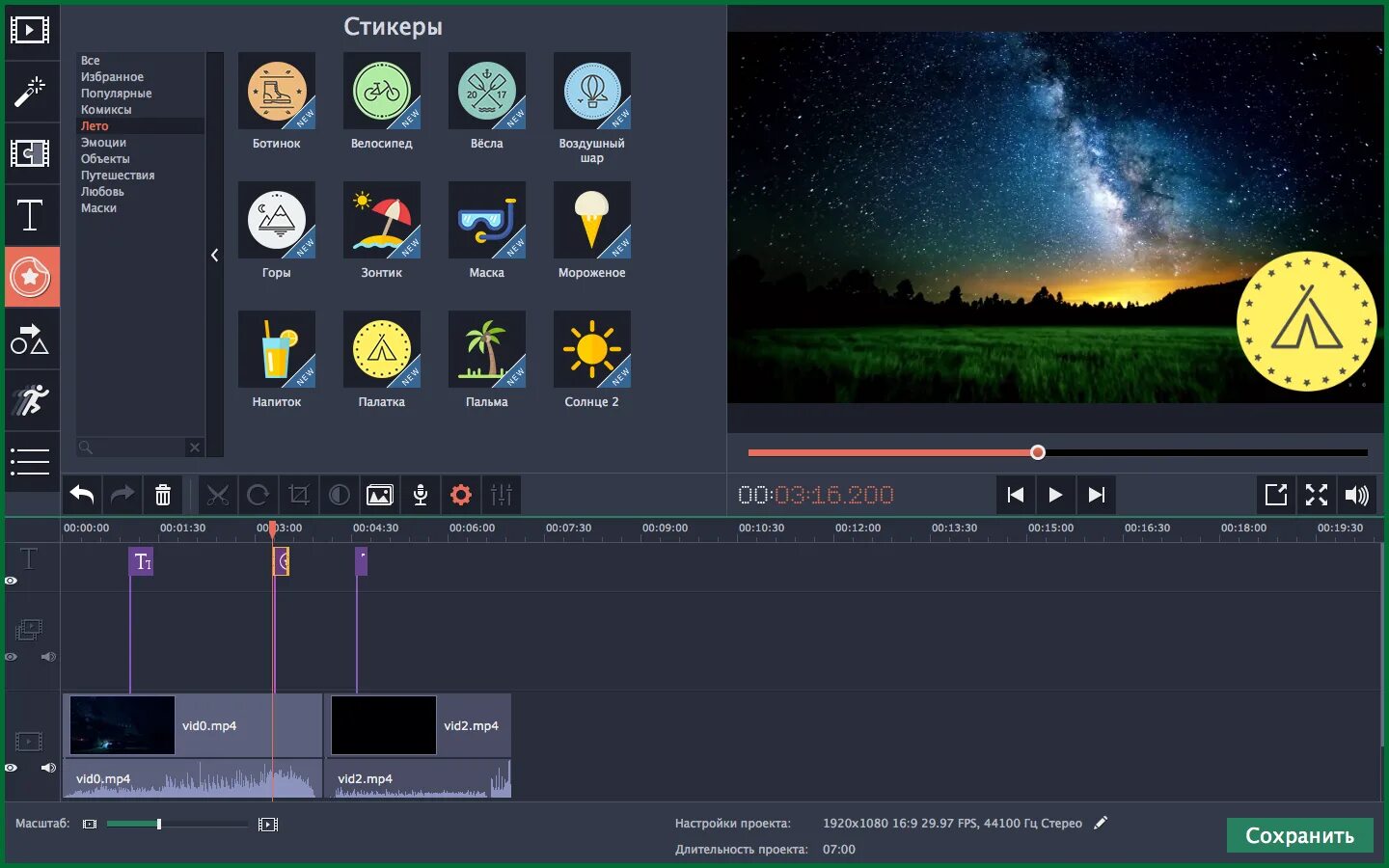The width and height of the screenshot is (1389, 868).
Task: Select the Все category
Action: pyautogui.click(x=91, y=61)
